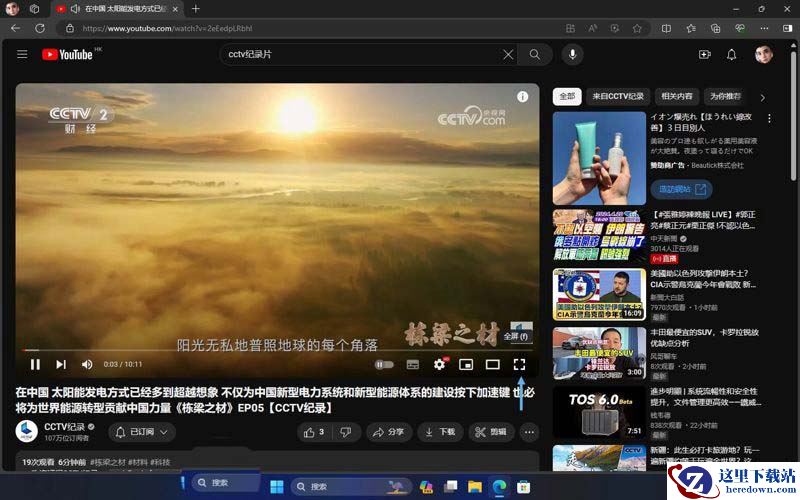Show more filter chips with right arrow

[x=763, y=97]
